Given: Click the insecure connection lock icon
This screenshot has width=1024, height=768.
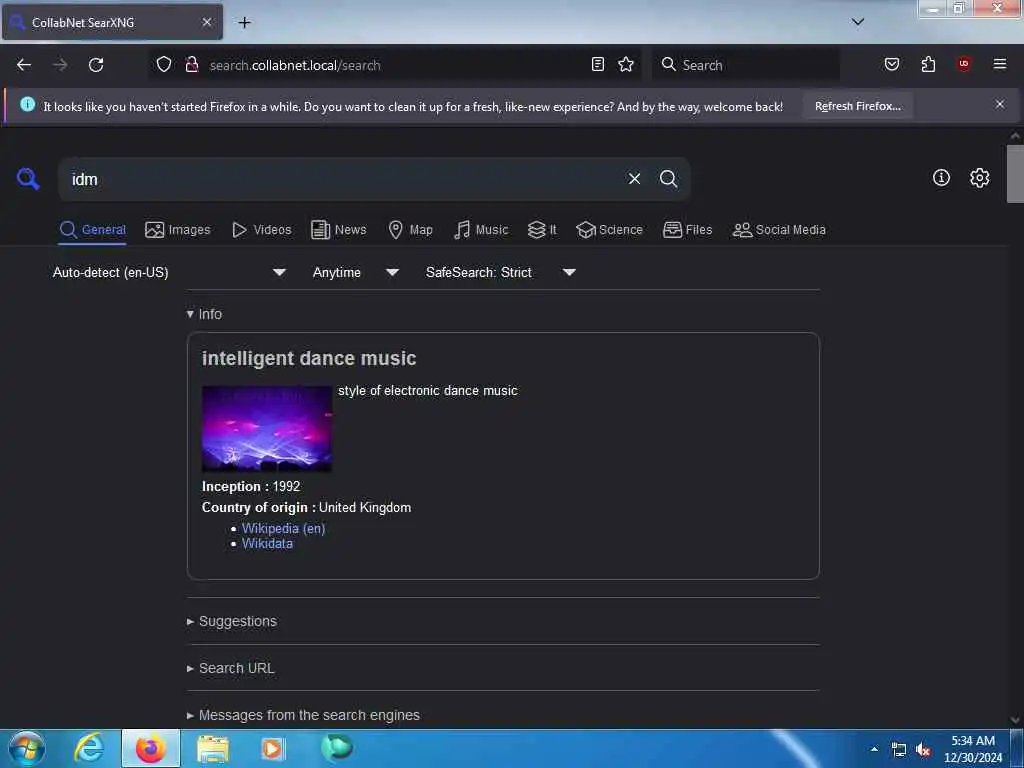Looking at the screenshot, I should click(191, 64).
